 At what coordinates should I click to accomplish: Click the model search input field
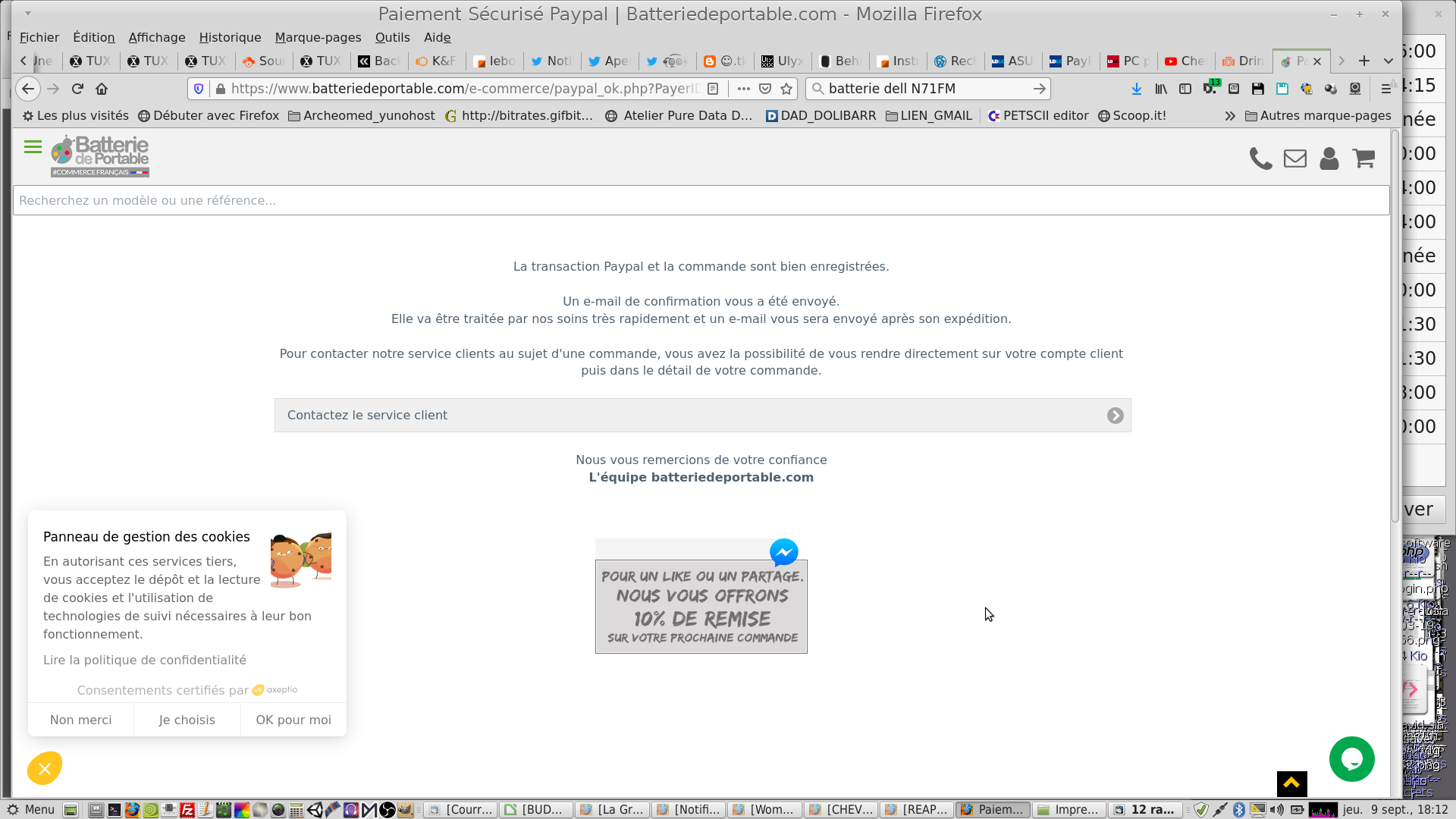[701, 200]
